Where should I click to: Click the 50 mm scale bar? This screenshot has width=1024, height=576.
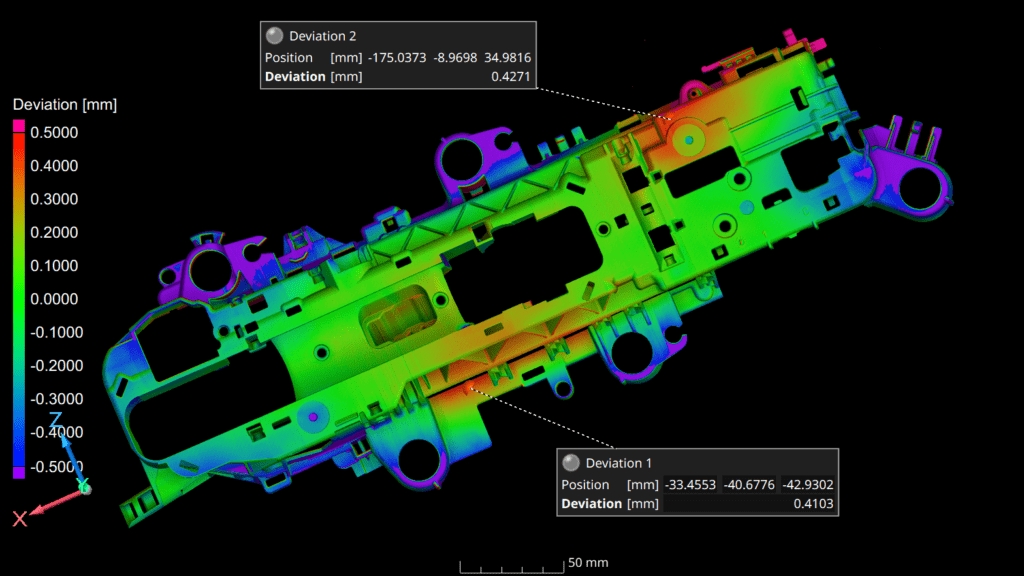[x=510, y=569]
